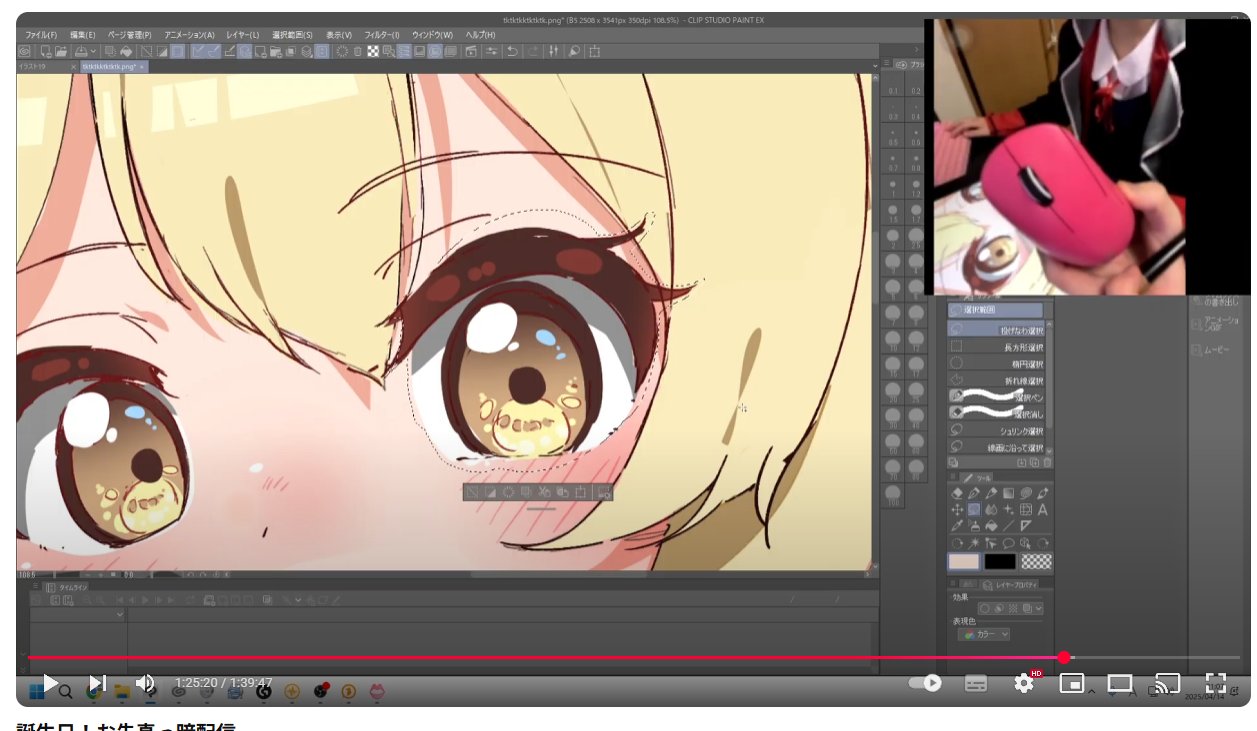Click the Deselect icon in the selection launcher
1257x731 pixels.
471,492
